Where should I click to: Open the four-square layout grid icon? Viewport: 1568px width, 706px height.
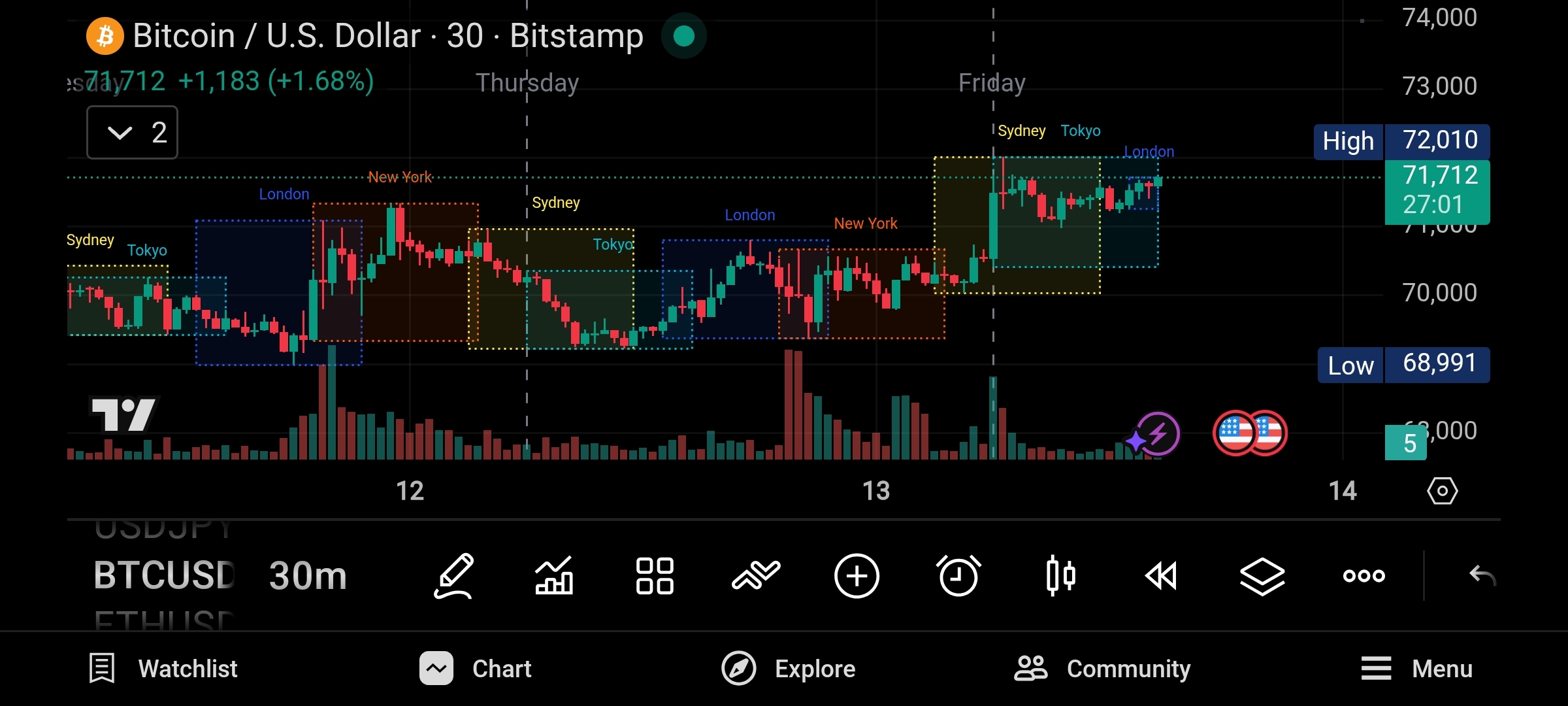[655, 576]
